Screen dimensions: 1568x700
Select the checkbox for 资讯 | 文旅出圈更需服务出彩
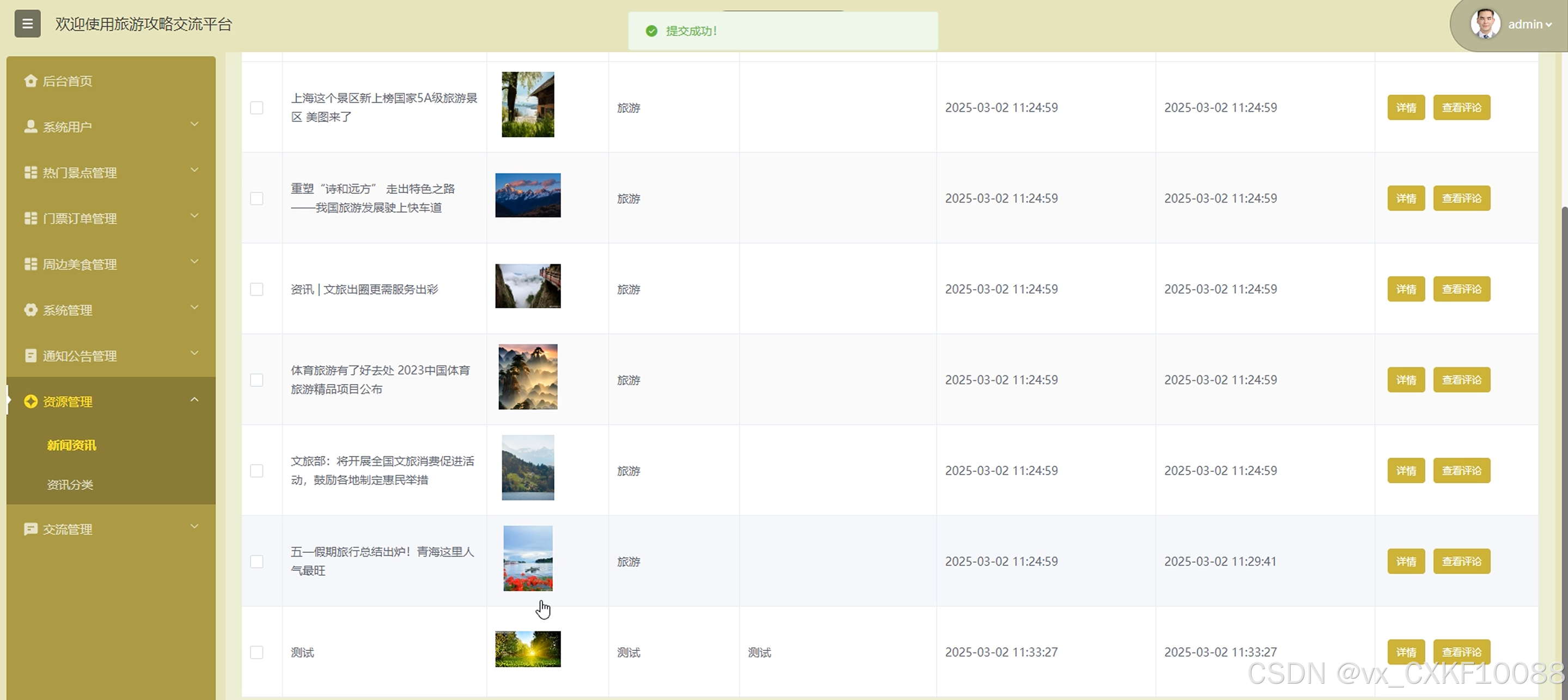(x=257, y=289)
